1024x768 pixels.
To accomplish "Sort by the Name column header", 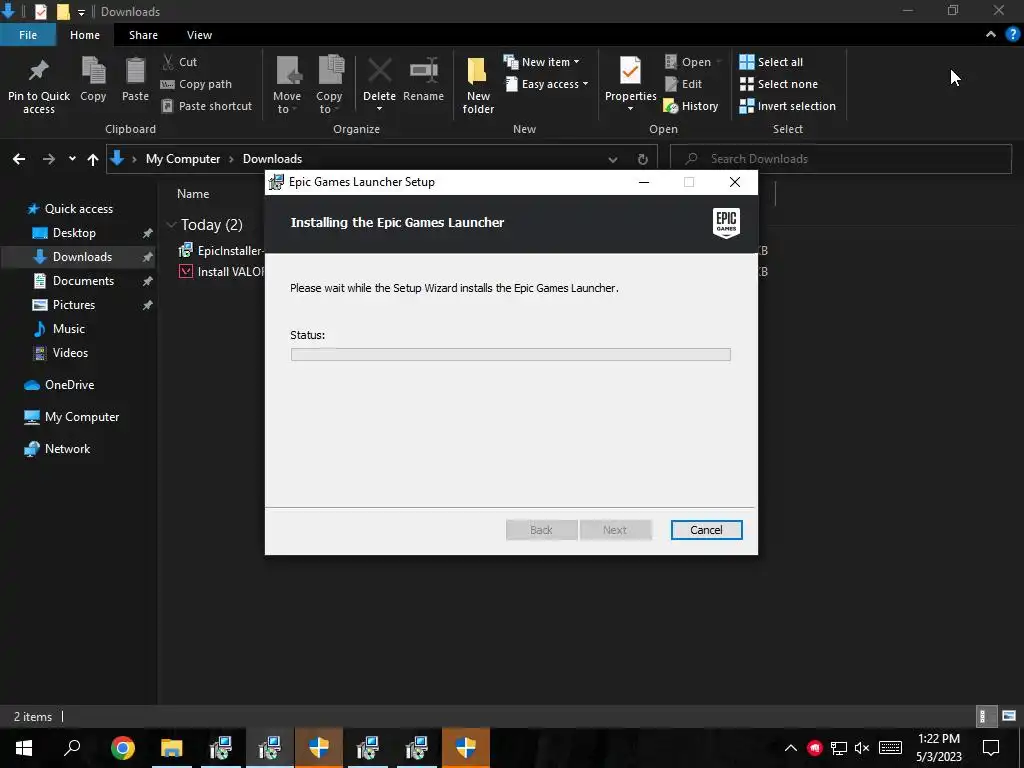I will [193, 194].
